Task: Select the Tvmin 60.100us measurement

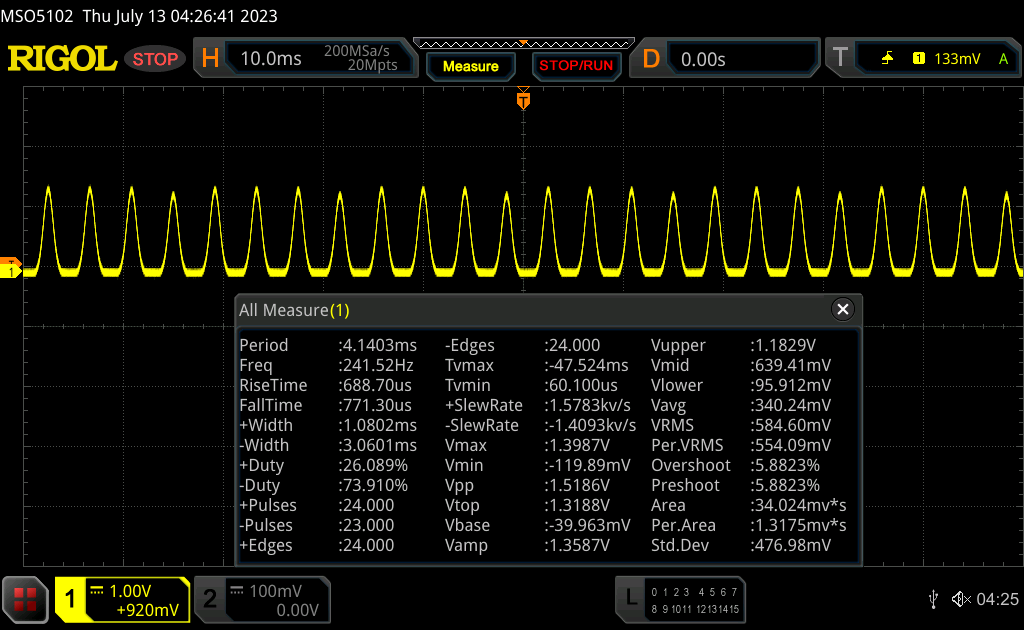Action: pos(532,385)
